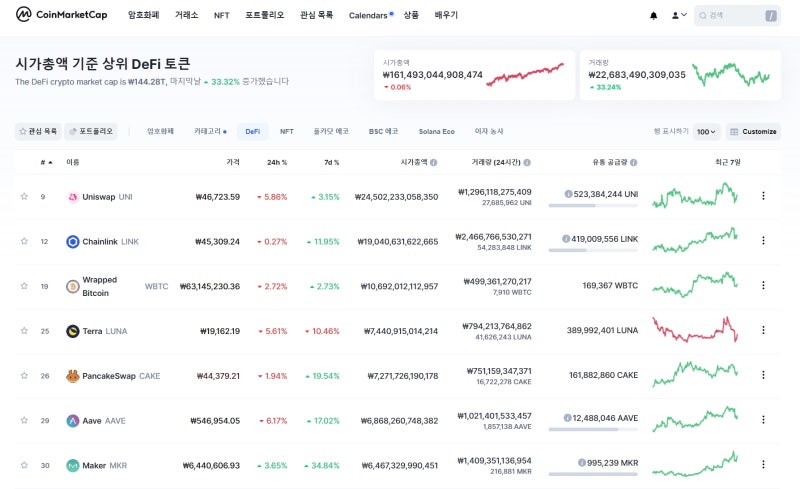Click the 포트폴리오 filter button
Image resolution: width=800 pixels, height=489 pixels.
[91, 131]
